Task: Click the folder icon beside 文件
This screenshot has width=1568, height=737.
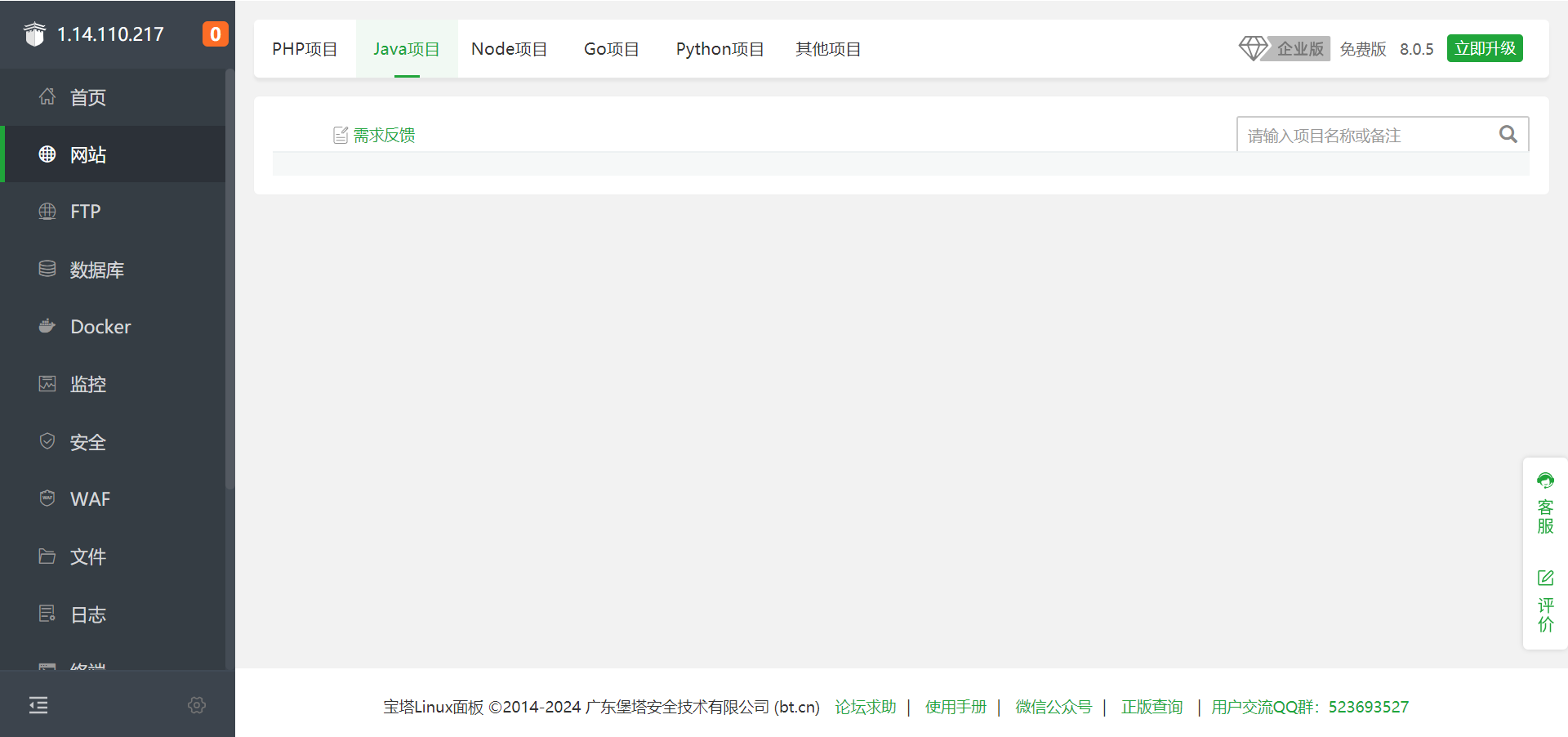Action: tap(47, 556)
